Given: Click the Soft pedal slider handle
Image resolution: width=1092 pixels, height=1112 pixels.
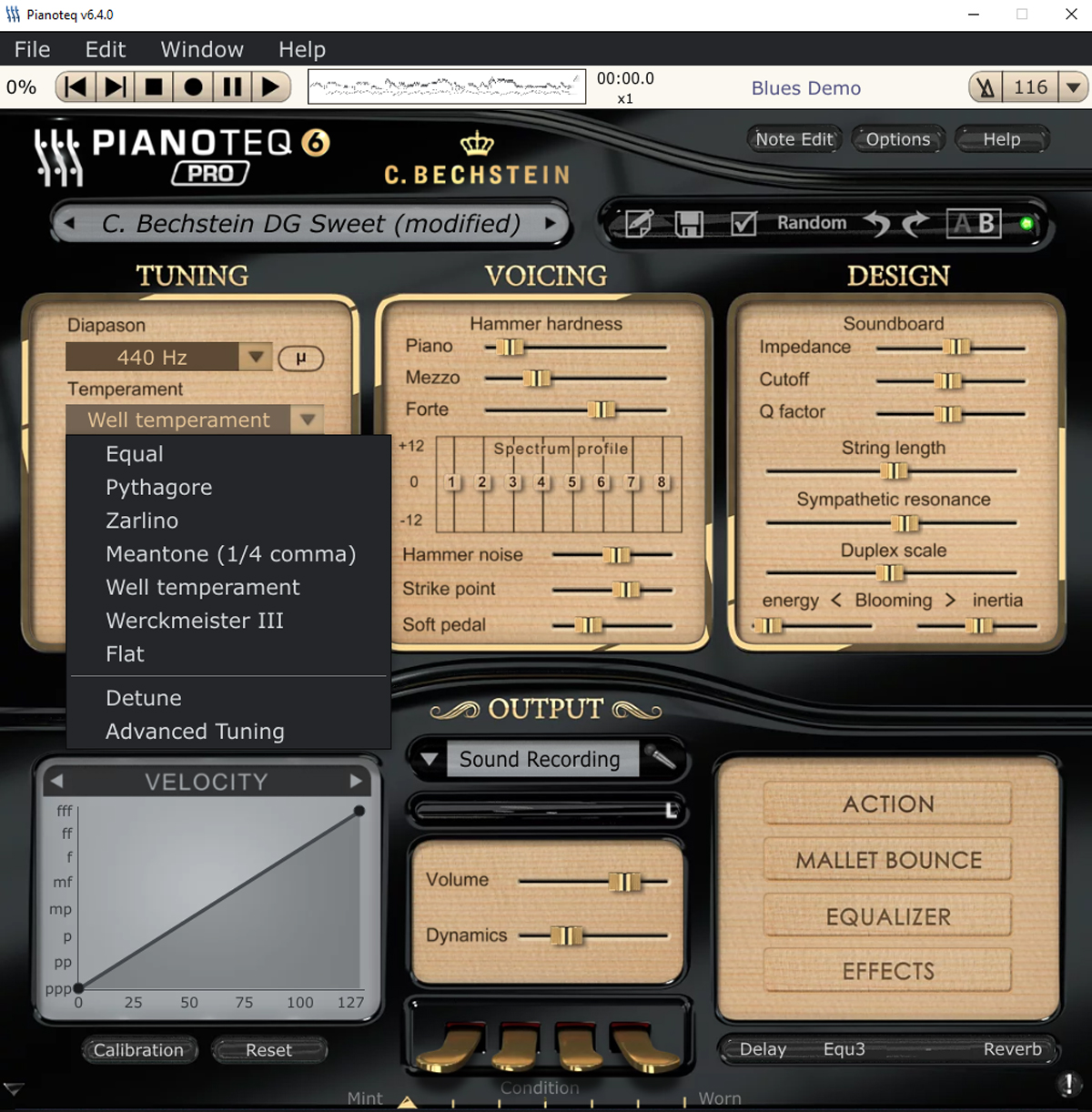Looking at the screenshot, I should click(589, 625).
